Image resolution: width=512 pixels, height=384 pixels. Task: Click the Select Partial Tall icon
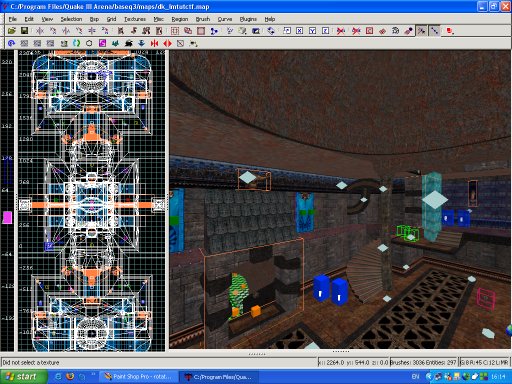pyautogui.click(x=146, y=31)
